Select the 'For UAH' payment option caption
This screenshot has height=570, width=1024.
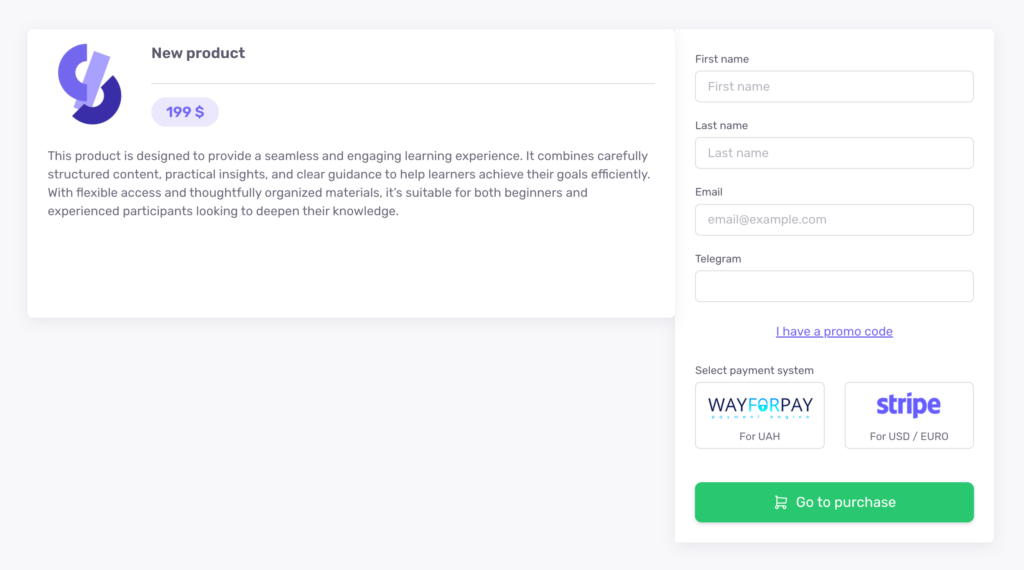[760, 436]
